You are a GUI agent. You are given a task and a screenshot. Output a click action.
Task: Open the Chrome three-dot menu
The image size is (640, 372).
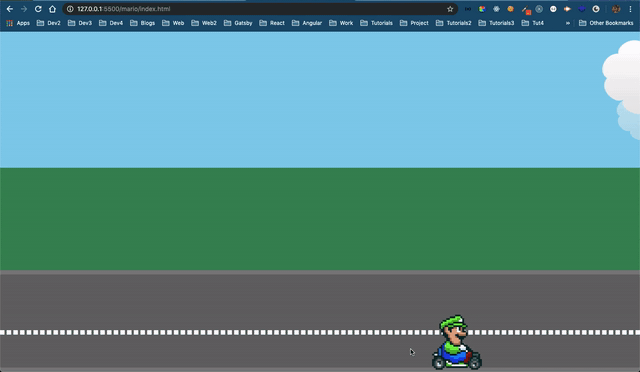630,9
